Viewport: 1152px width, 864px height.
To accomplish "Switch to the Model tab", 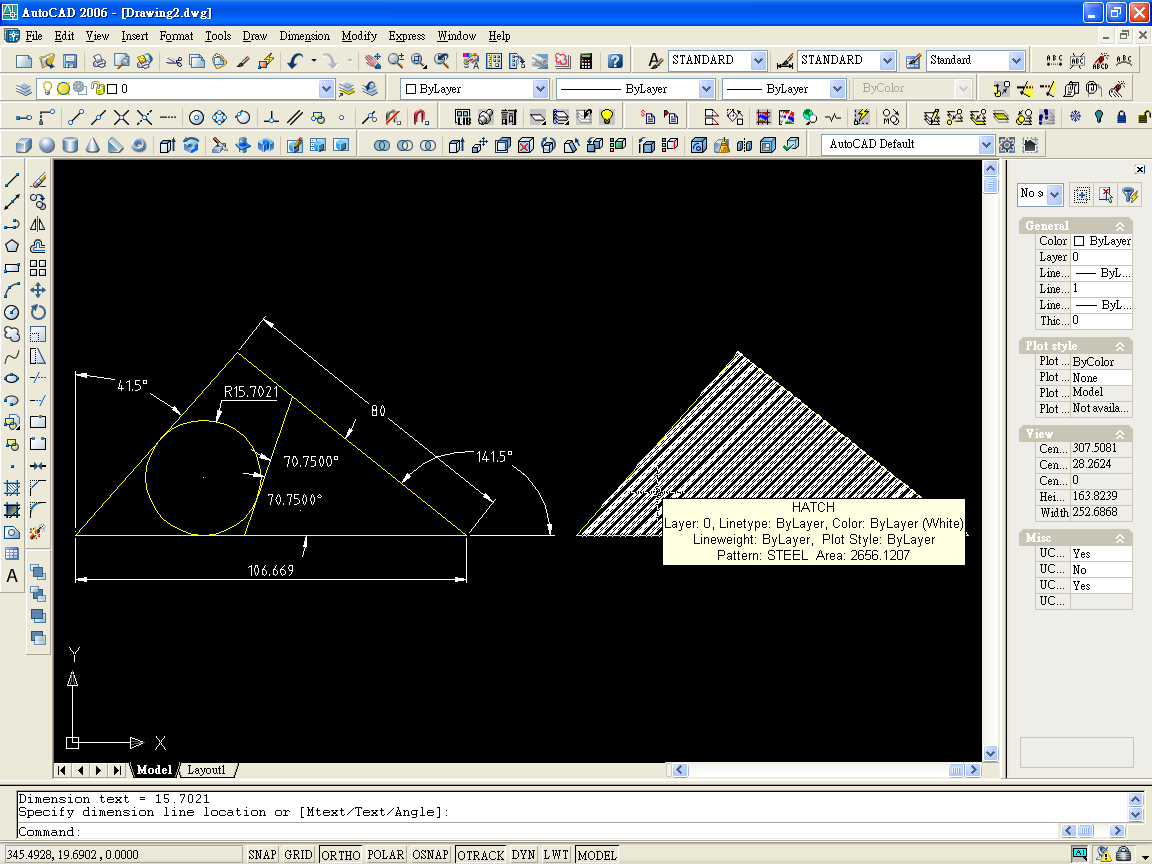I will point(154,770).
